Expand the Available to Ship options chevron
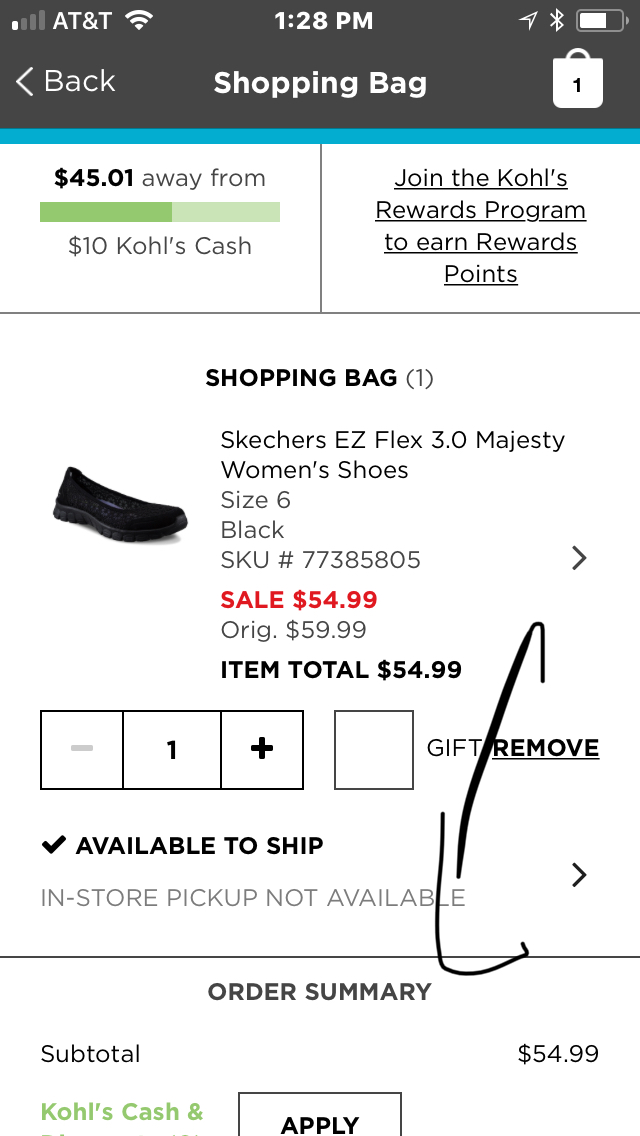 coord(578,875)
